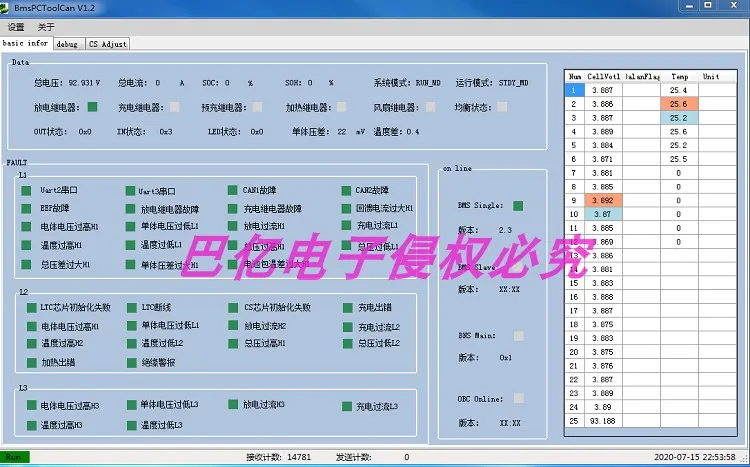Switch to the debug tab
750x467 pixels.
pos(67,44)
